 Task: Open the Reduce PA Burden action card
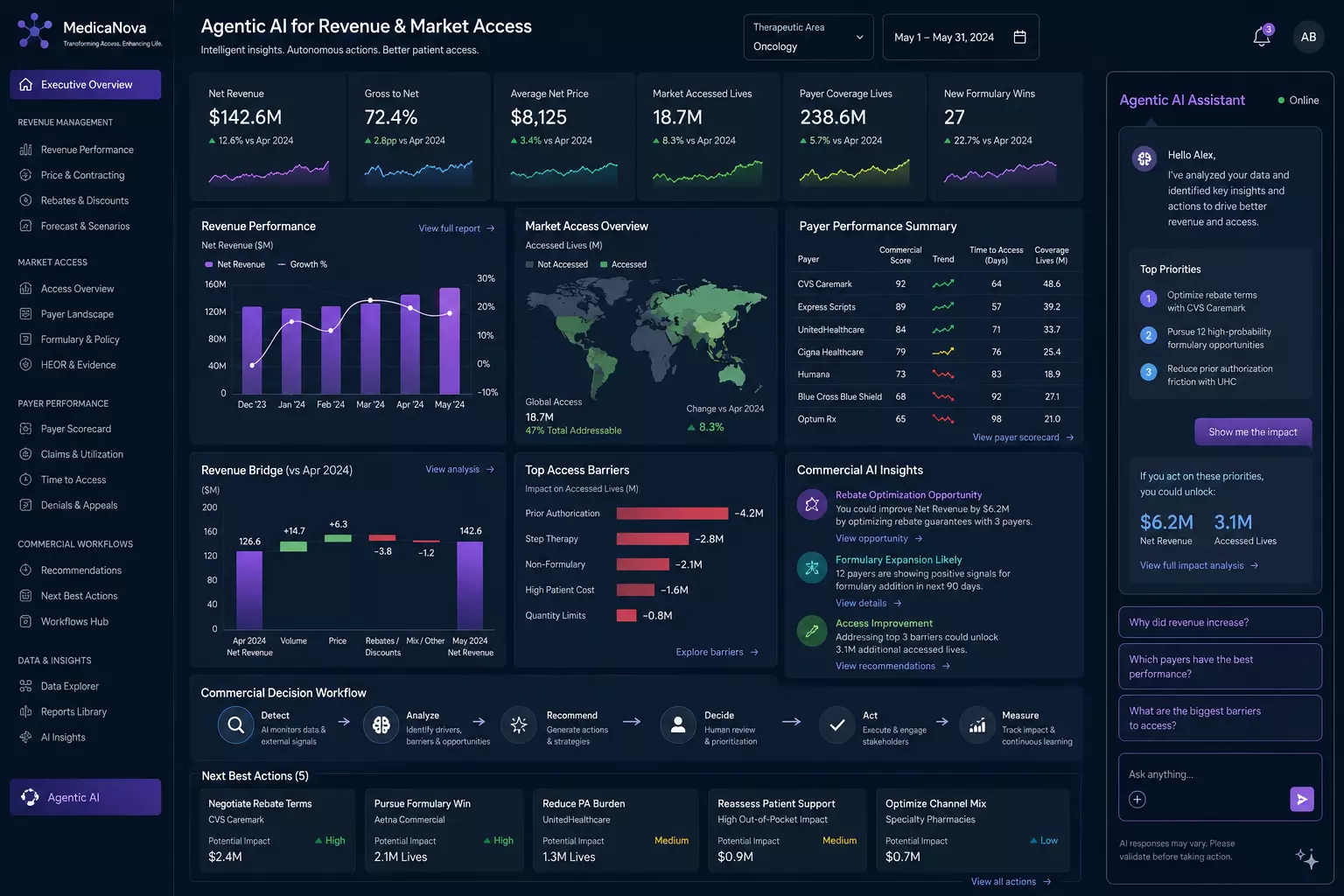pos(615,829)
